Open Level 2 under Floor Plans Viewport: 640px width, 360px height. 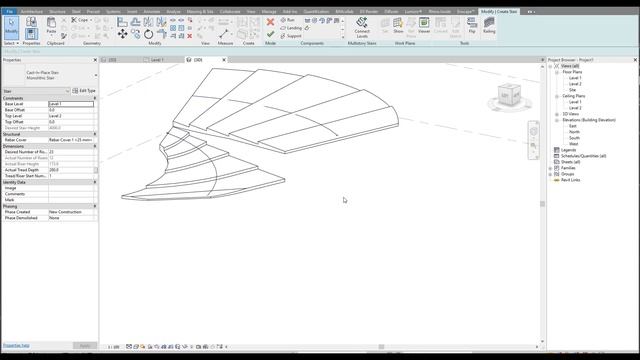coord(575,84)
